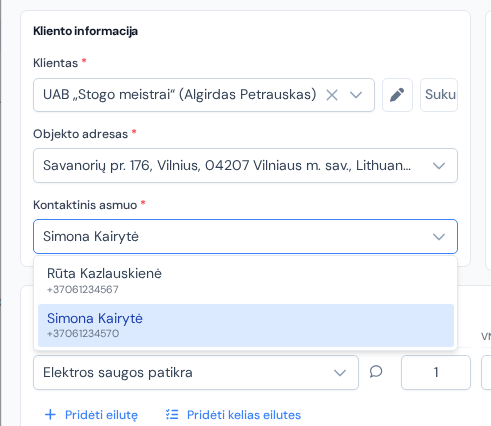This screenshot has width=491, height=426.
Task: Choose Simona Kairytė from the contact list
Action: click(x=246, y=325)
